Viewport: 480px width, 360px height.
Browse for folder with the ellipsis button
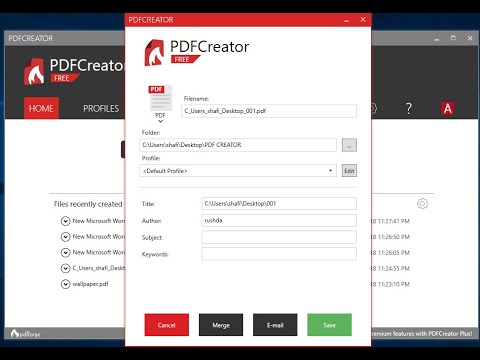pos(349,145)
